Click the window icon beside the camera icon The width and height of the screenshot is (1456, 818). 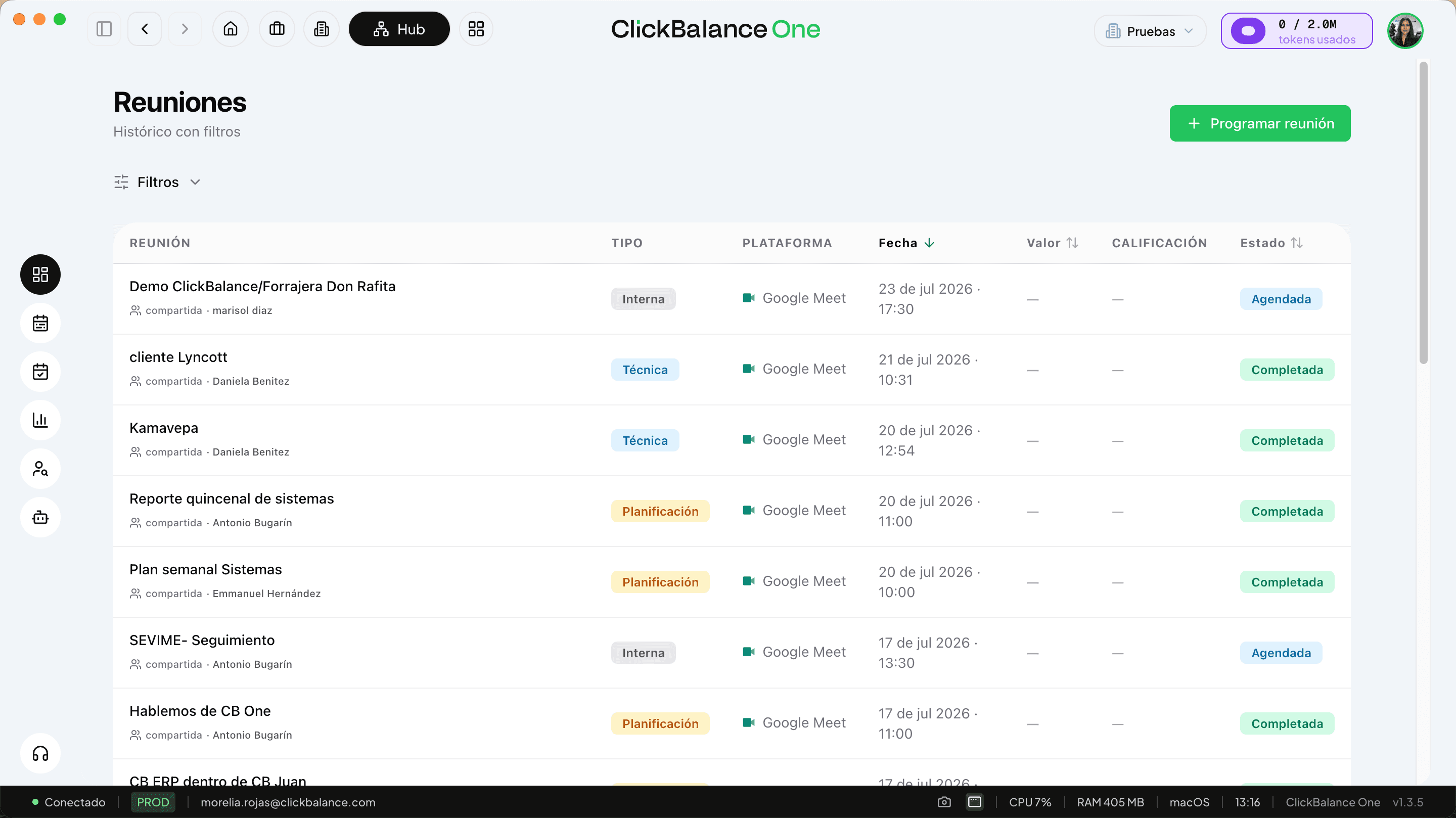[x=974, y=802]
